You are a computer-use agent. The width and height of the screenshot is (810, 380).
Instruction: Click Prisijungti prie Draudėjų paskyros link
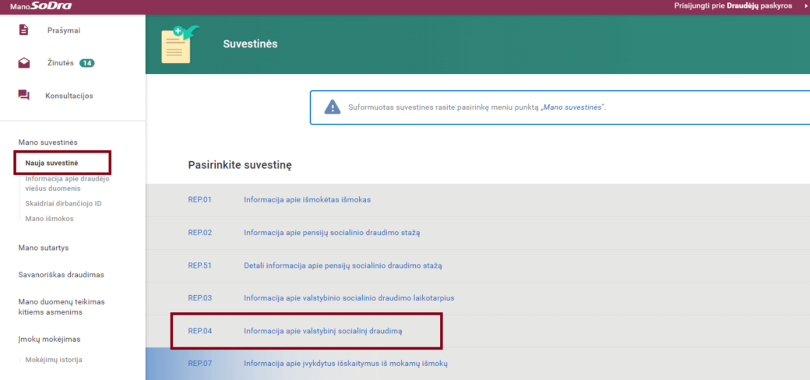733,6
